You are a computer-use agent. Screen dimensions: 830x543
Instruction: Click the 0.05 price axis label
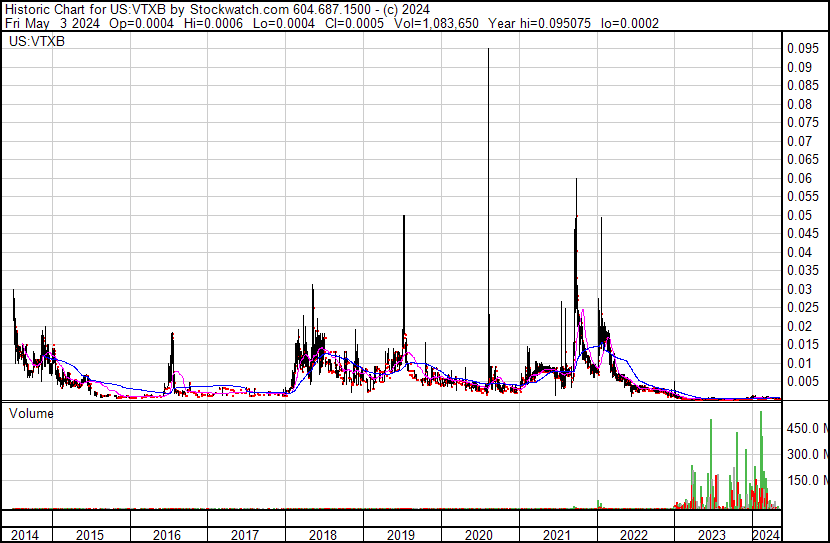click(x=799, y=215)
